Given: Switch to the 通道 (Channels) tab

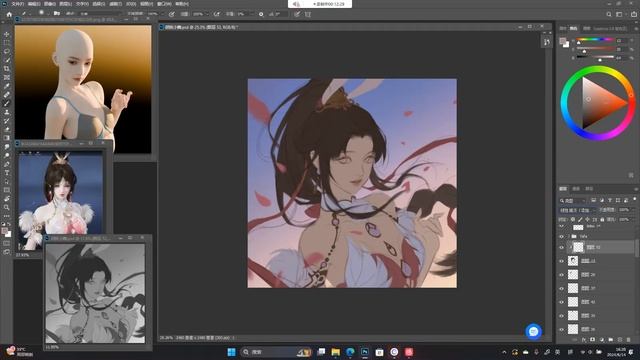Looking at the screenshot, I should [x=576, y=189].
